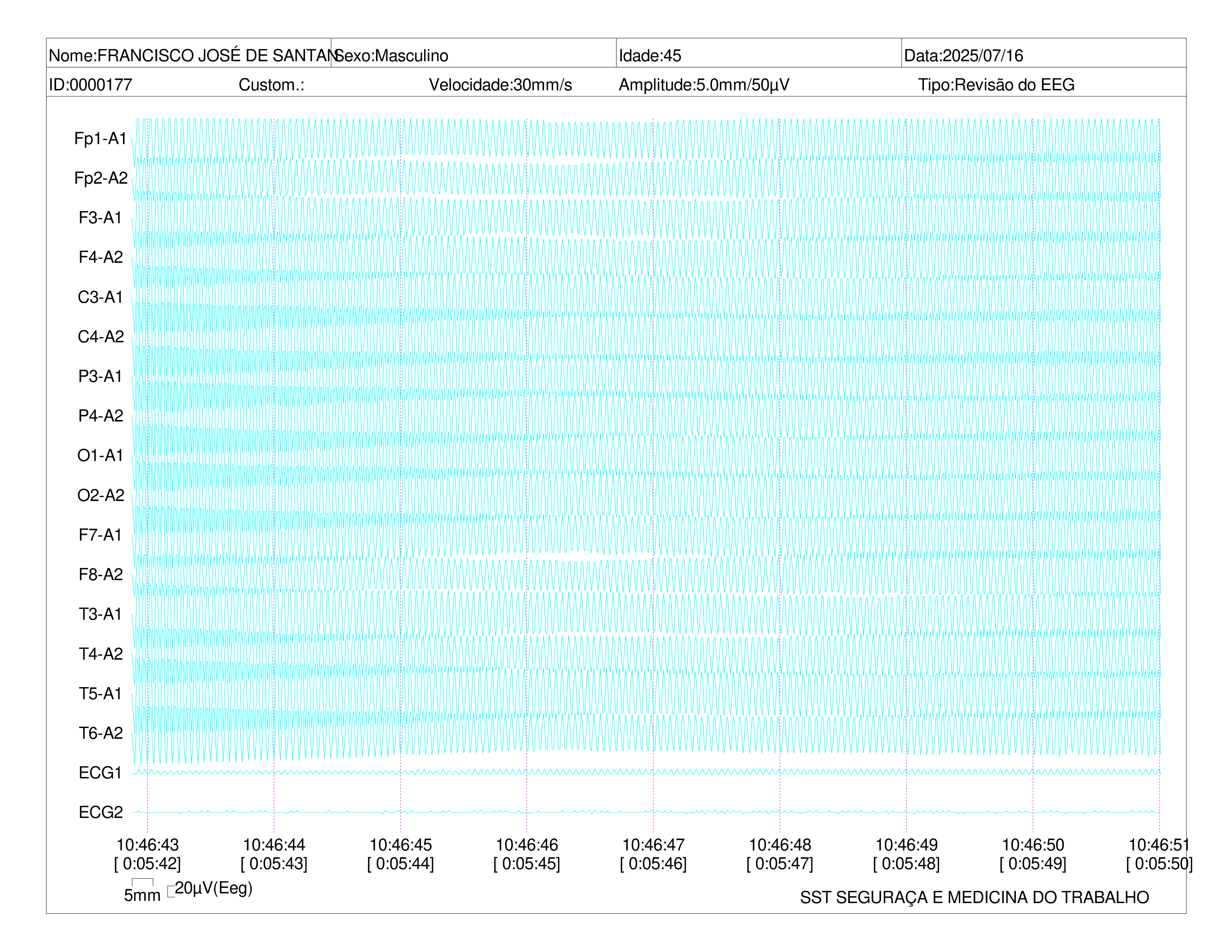Select the 'Amplitude:5.0mm/50µV' text
The image size is (1232, 952).
pos(704,85)
